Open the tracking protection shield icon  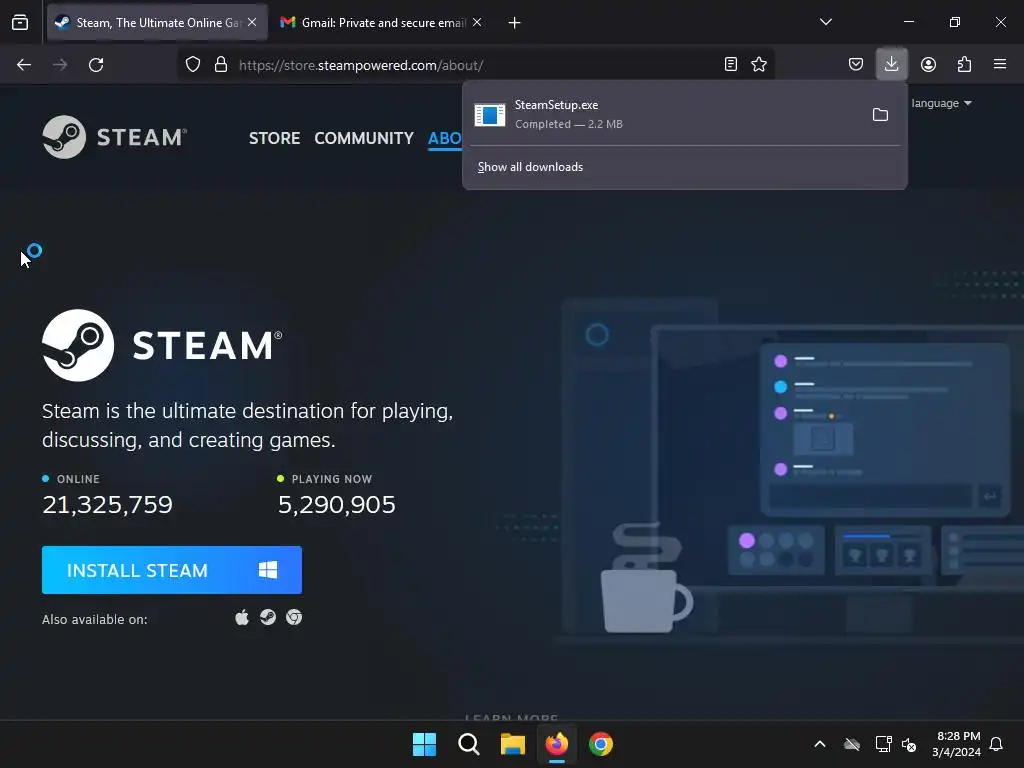tap(193, 65)
